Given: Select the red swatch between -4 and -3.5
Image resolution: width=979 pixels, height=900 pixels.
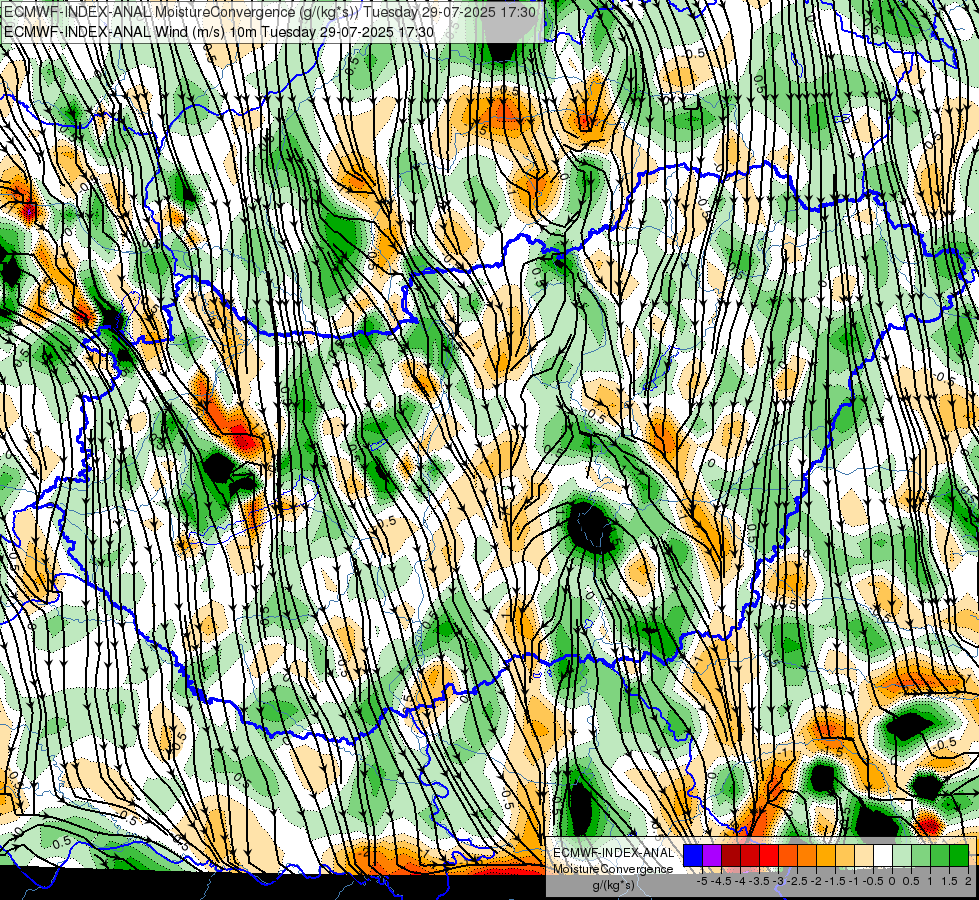Looking at the screenshot, I should coord(750,856).
